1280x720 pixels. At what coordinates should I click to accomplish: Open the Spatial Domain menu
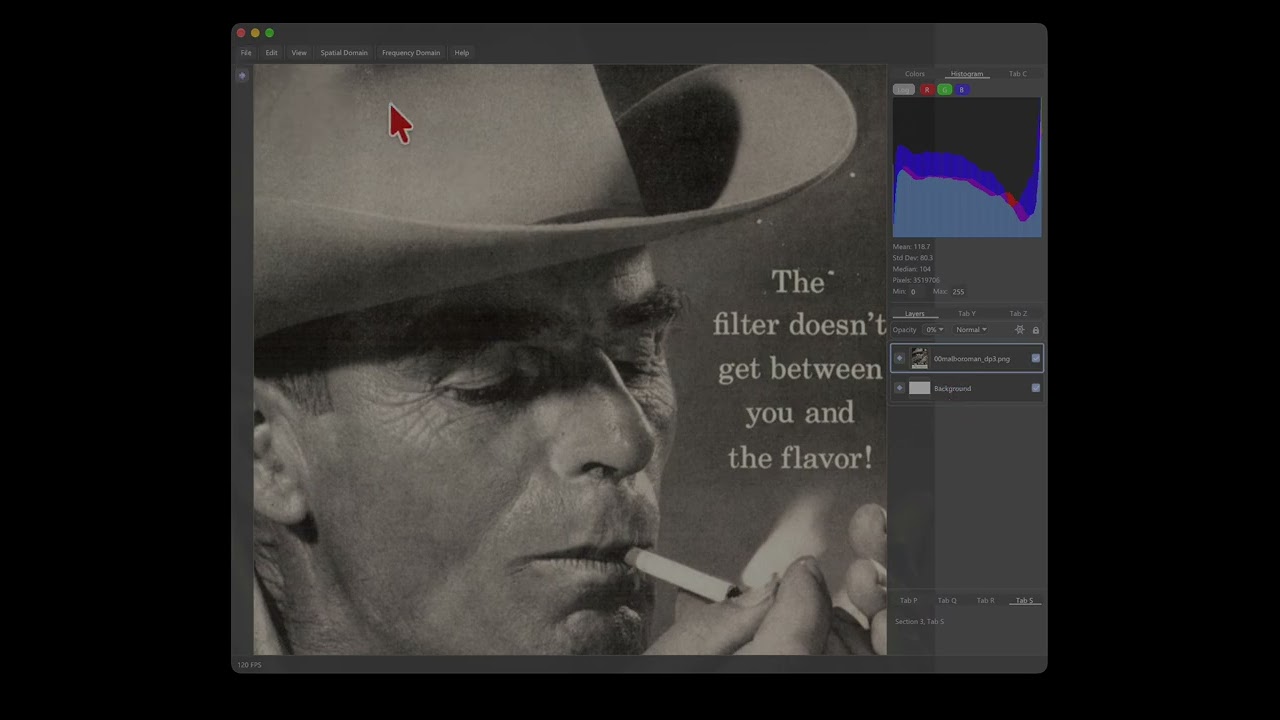coord(344,53)
